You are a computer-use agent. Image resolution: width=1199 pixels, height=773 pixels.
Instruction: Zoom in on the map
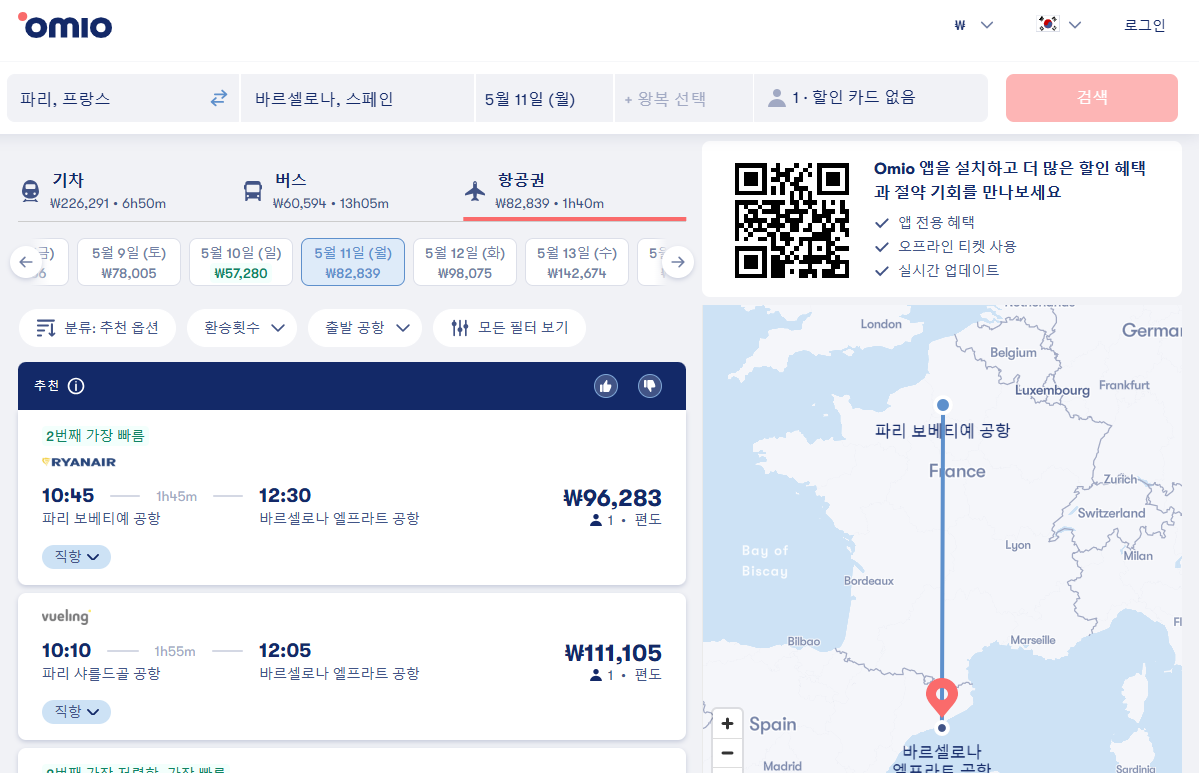click(727, 723)
